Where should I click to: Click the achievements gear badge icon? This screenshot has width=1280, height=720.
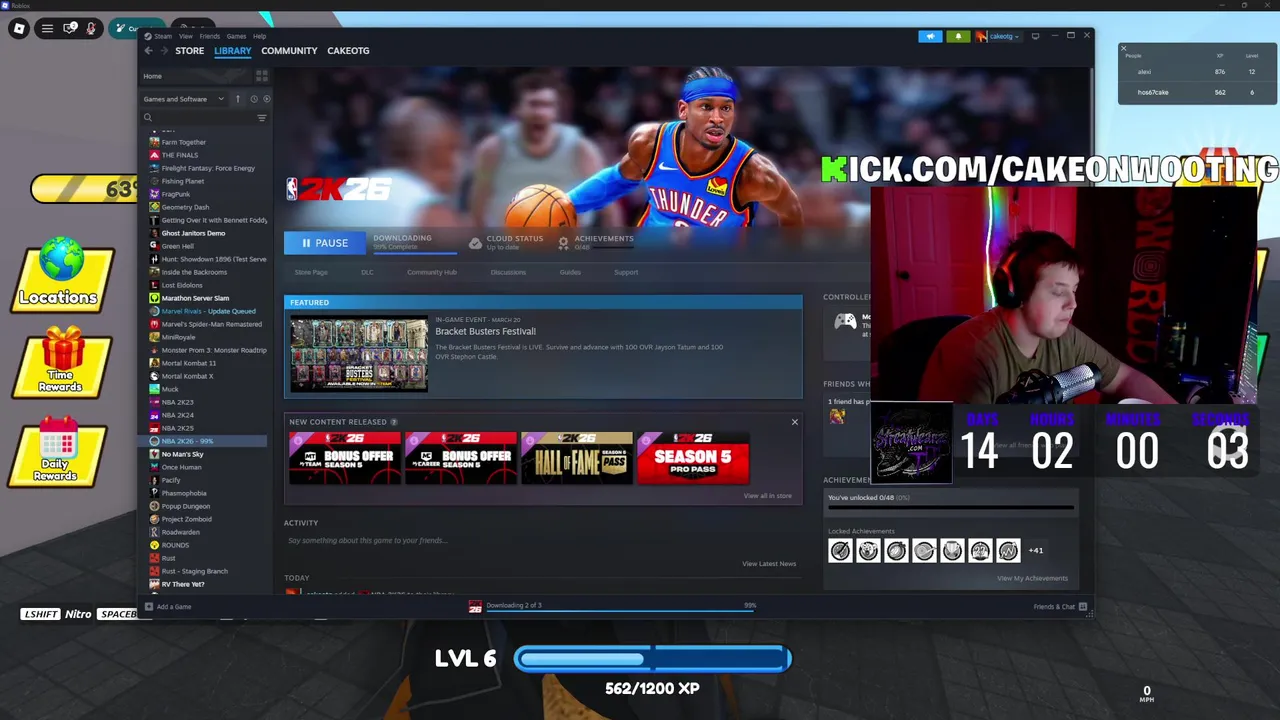pyautogui.click(x=563, y=242)
